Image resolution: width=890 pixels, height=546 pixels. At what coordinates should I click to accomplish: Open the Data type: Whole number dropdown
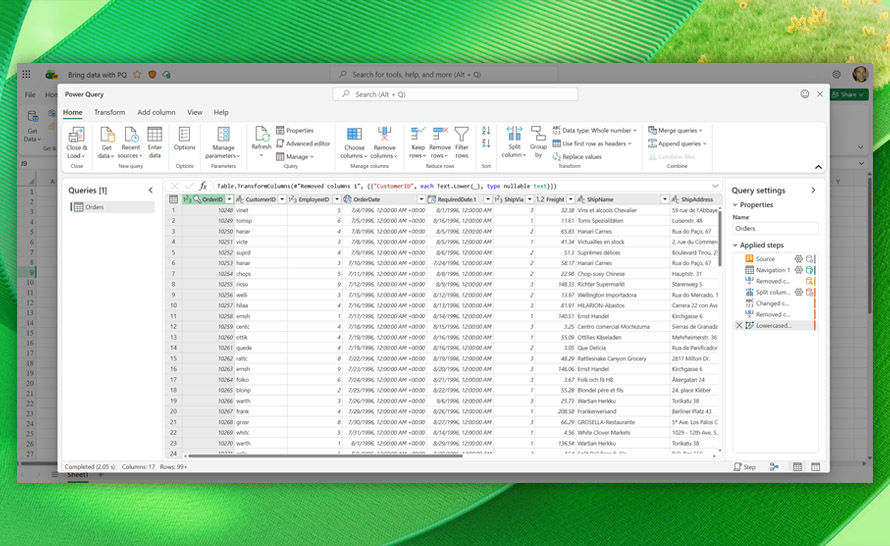[596, 130]
